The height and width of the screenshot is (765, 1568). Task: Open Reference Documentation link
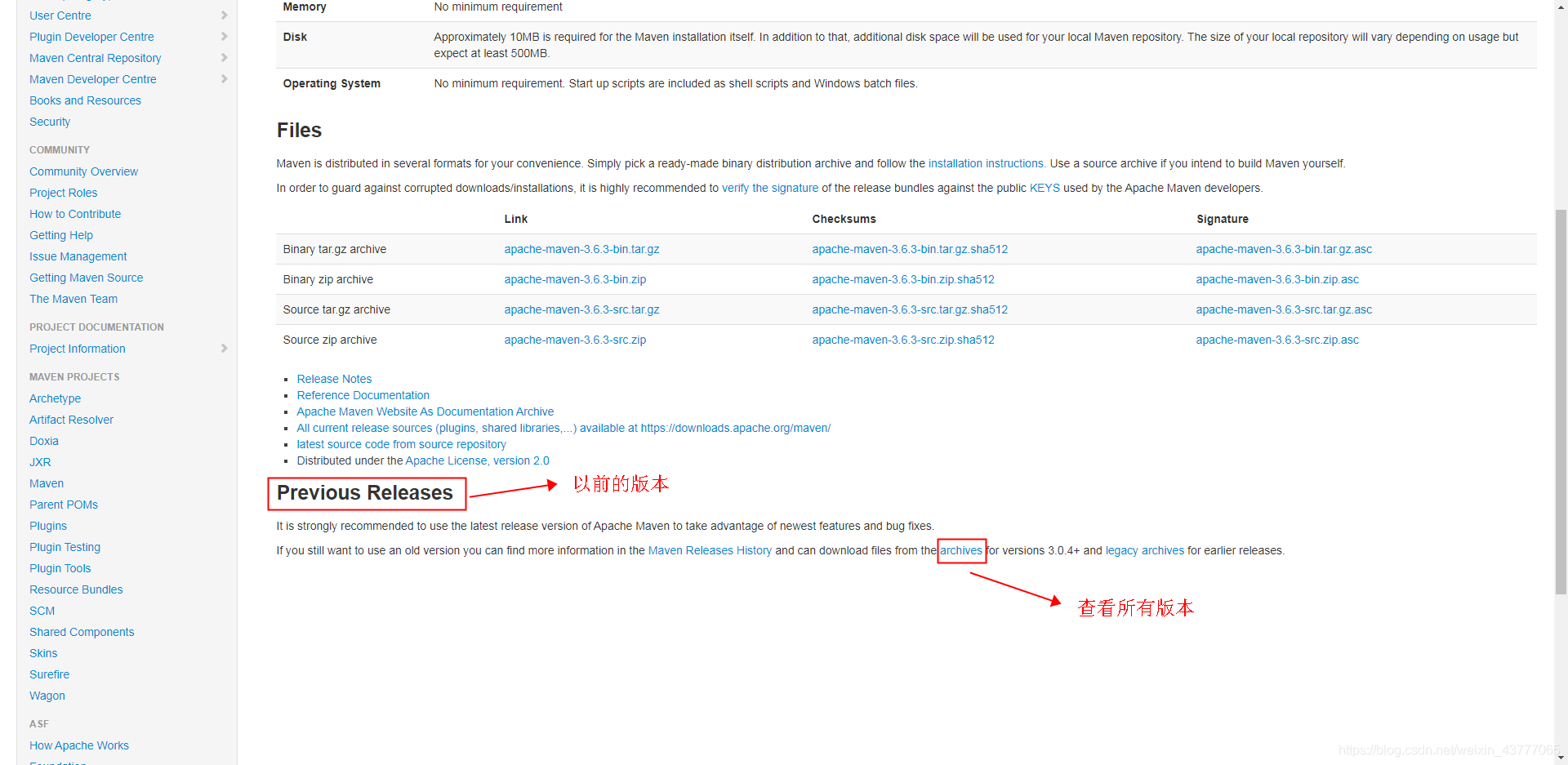[x=363, y=395]
